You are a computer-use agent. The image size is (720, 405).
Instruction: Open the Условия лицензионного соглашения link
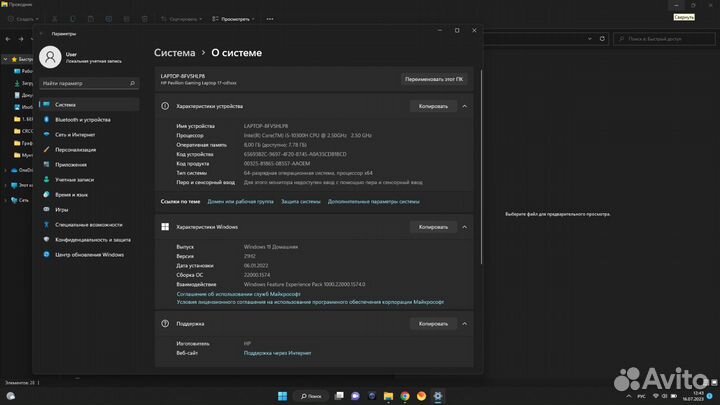310,302
